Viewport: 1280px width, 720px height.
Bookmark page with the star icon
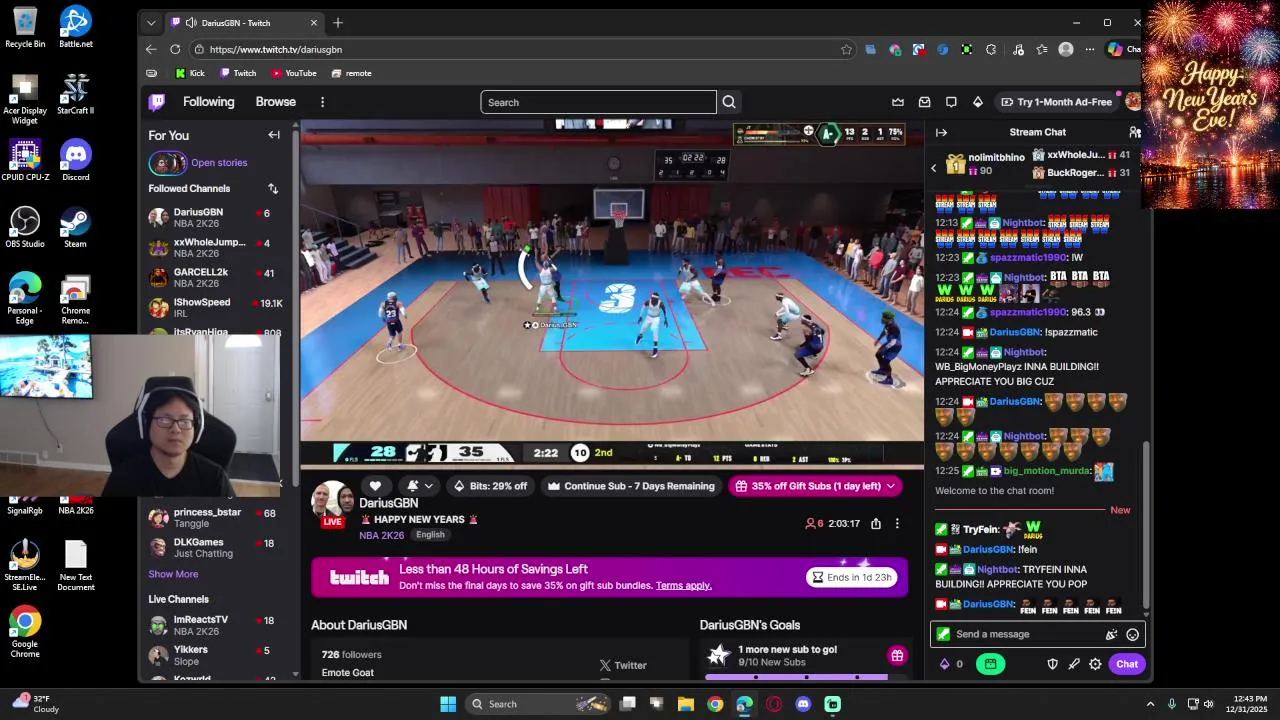click(846, 49)
